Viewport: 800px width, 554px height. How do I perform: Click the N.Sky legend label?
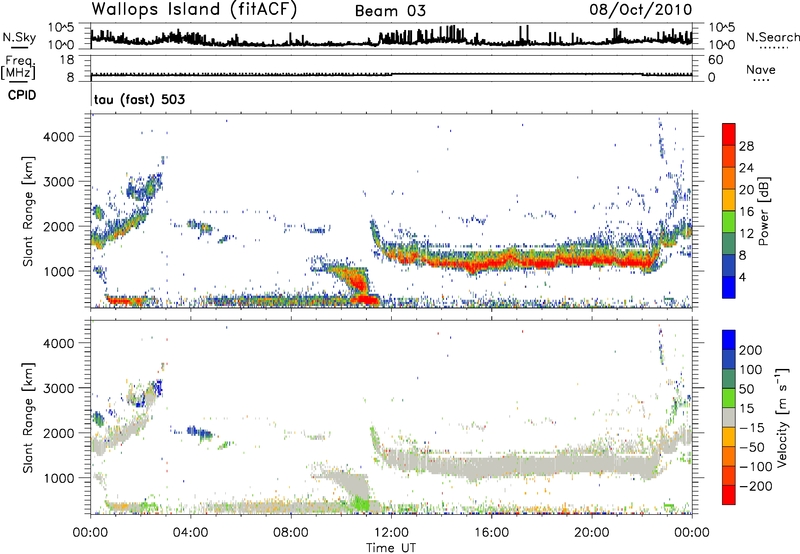point(19,37)
